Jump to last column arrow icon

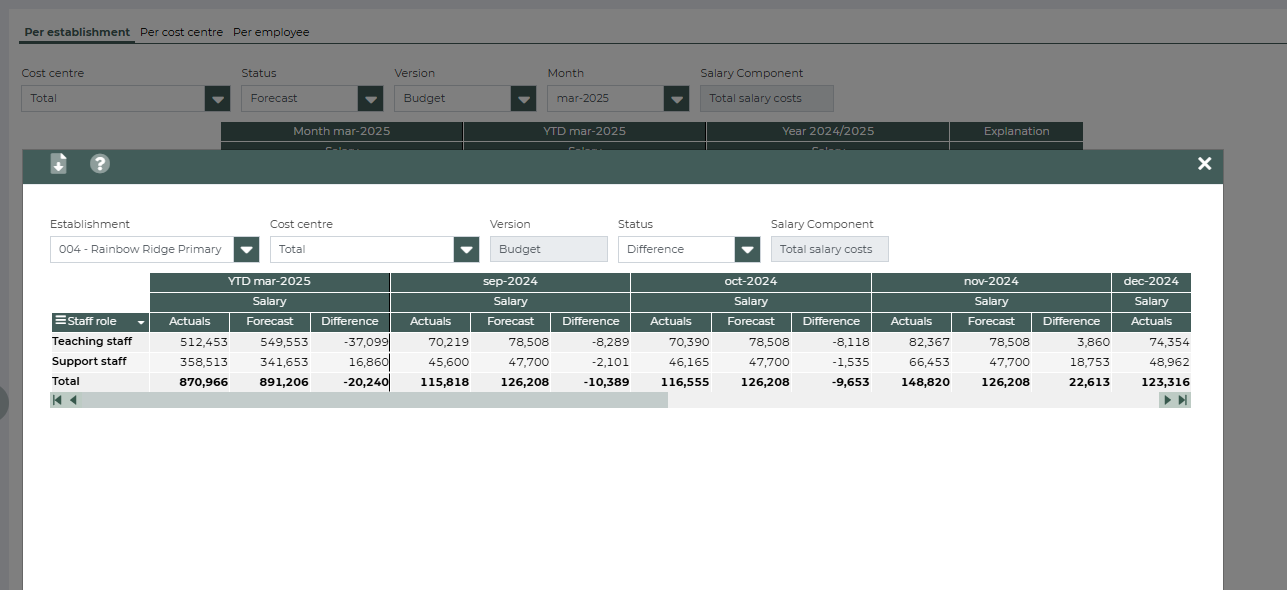[1183, 400]
